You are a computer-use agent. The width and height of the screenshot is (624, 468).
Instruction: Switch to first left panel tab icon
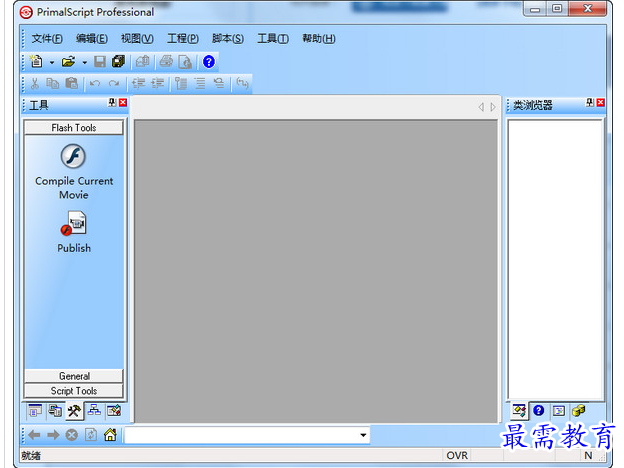point(35,411)
